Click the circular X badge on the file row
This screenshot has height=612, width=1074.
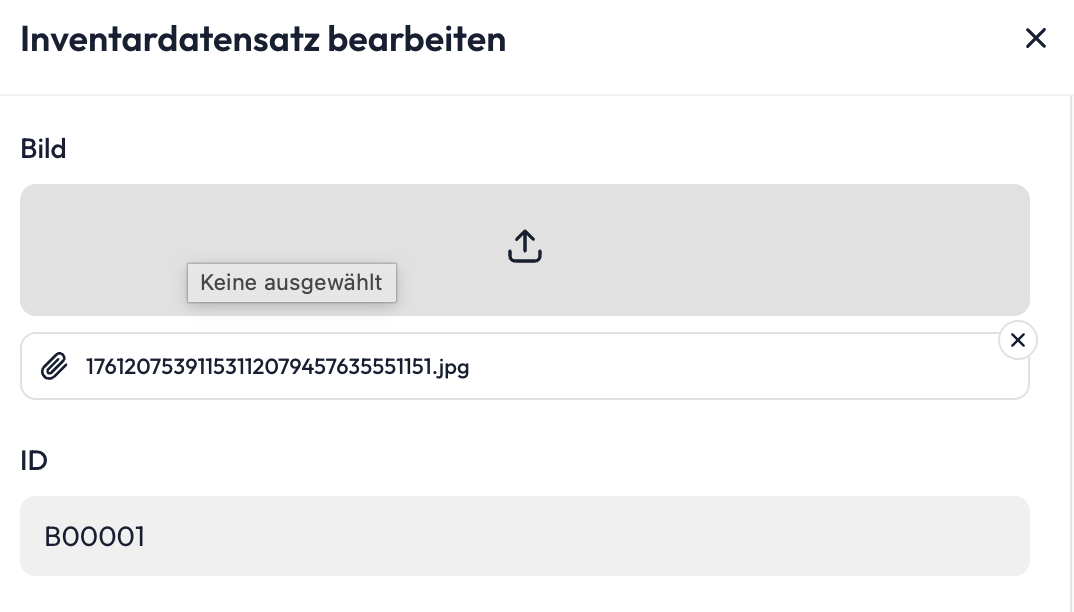click(x=1017, y=341)
